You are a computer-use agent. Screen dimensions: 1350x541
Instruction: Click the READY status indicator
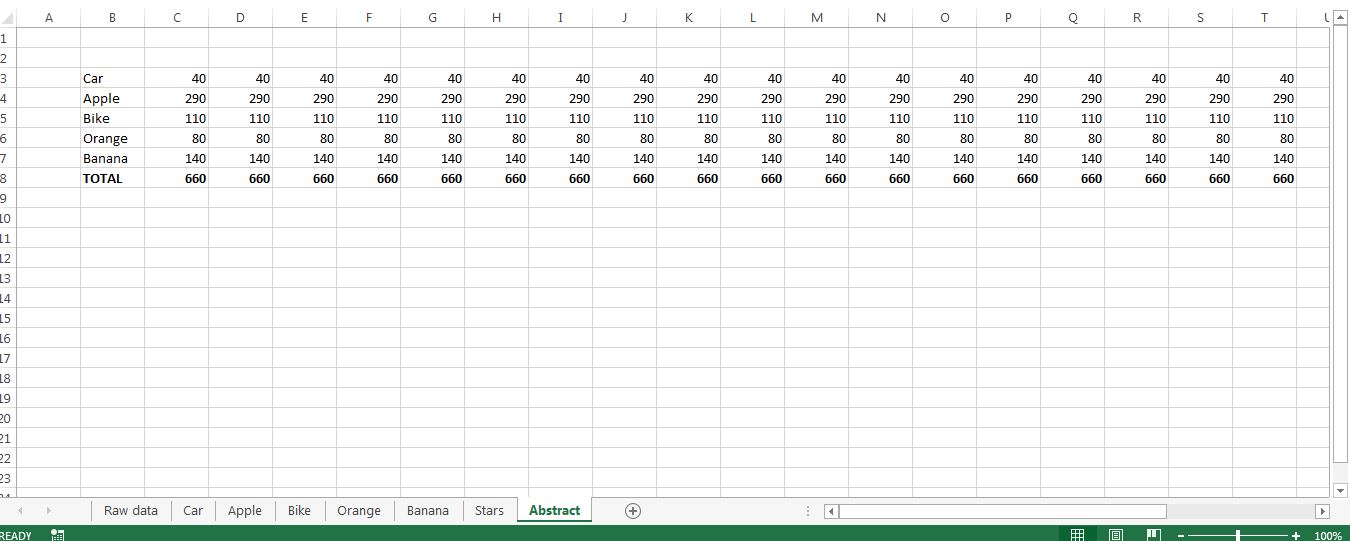click(16, 536)
